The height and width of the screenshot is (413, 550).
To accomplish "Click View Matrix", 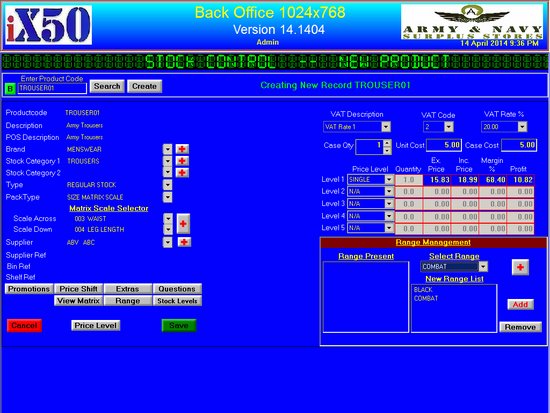I will 79,301.
